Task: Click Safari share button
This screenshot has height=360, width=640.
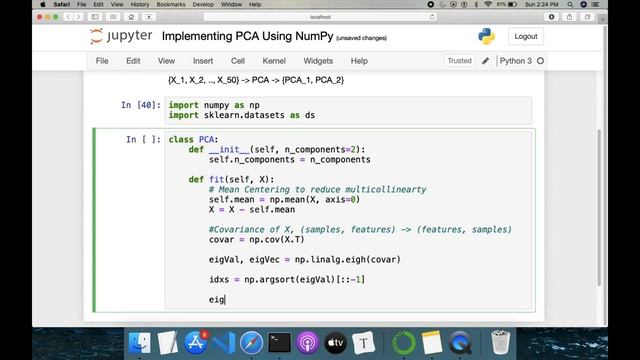Action: coord(569,17)
